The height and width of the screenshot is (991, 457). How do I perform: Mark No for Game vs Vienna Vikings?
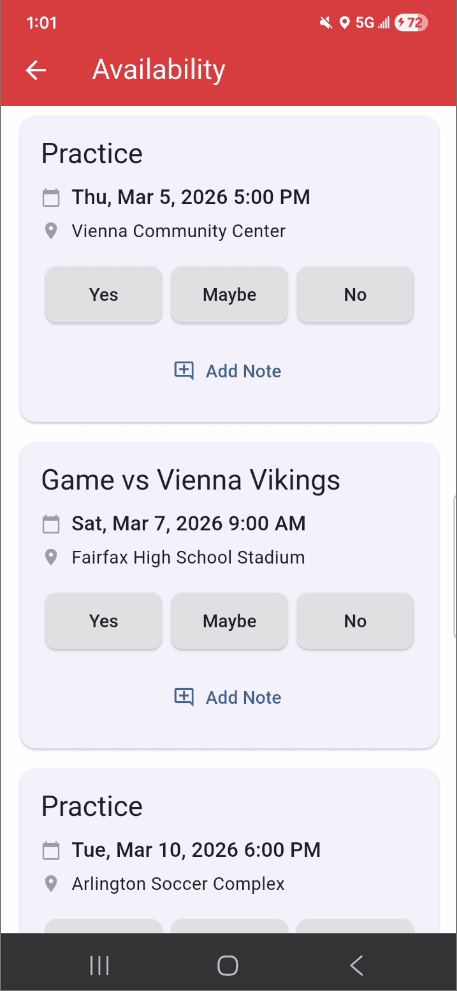(x=355, y=621)
